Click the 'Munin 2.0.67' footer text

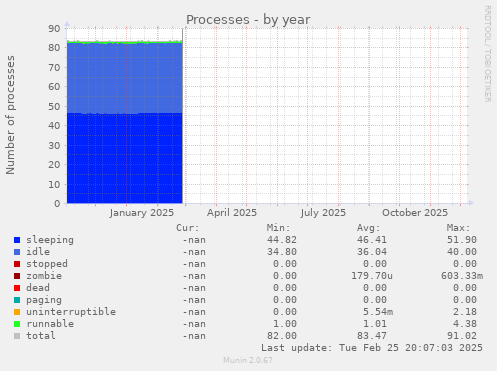click(x=248, y=360)
